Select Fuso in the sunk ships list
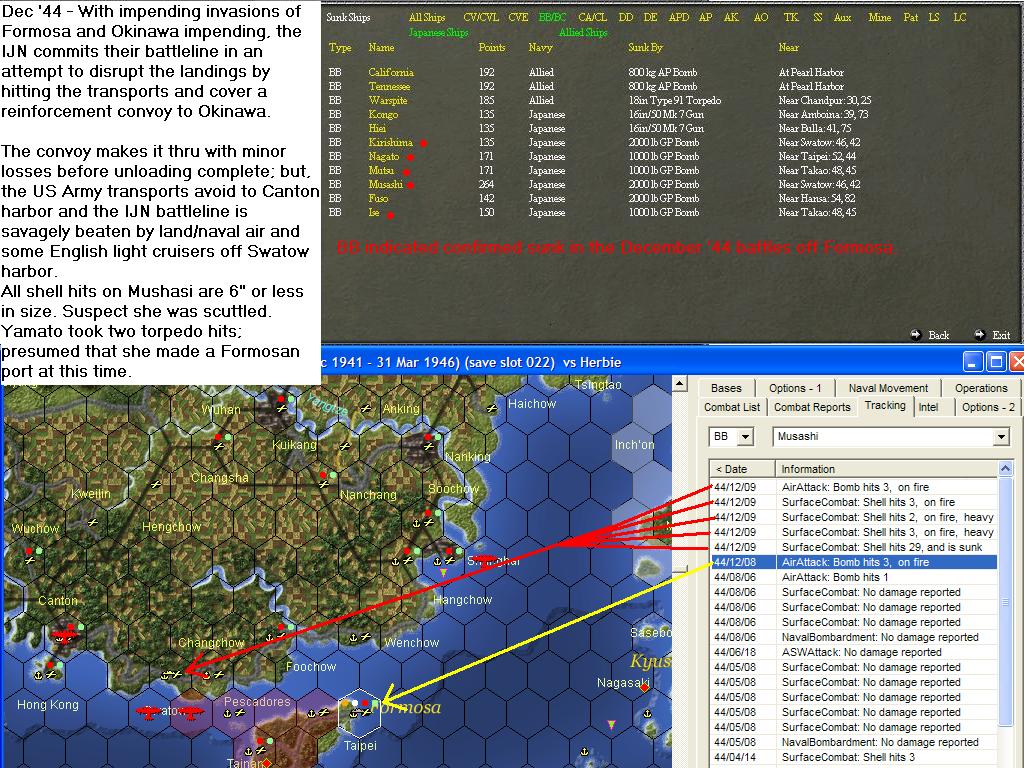The width and height of the screenshot is (1024, 768). point(377,199)
